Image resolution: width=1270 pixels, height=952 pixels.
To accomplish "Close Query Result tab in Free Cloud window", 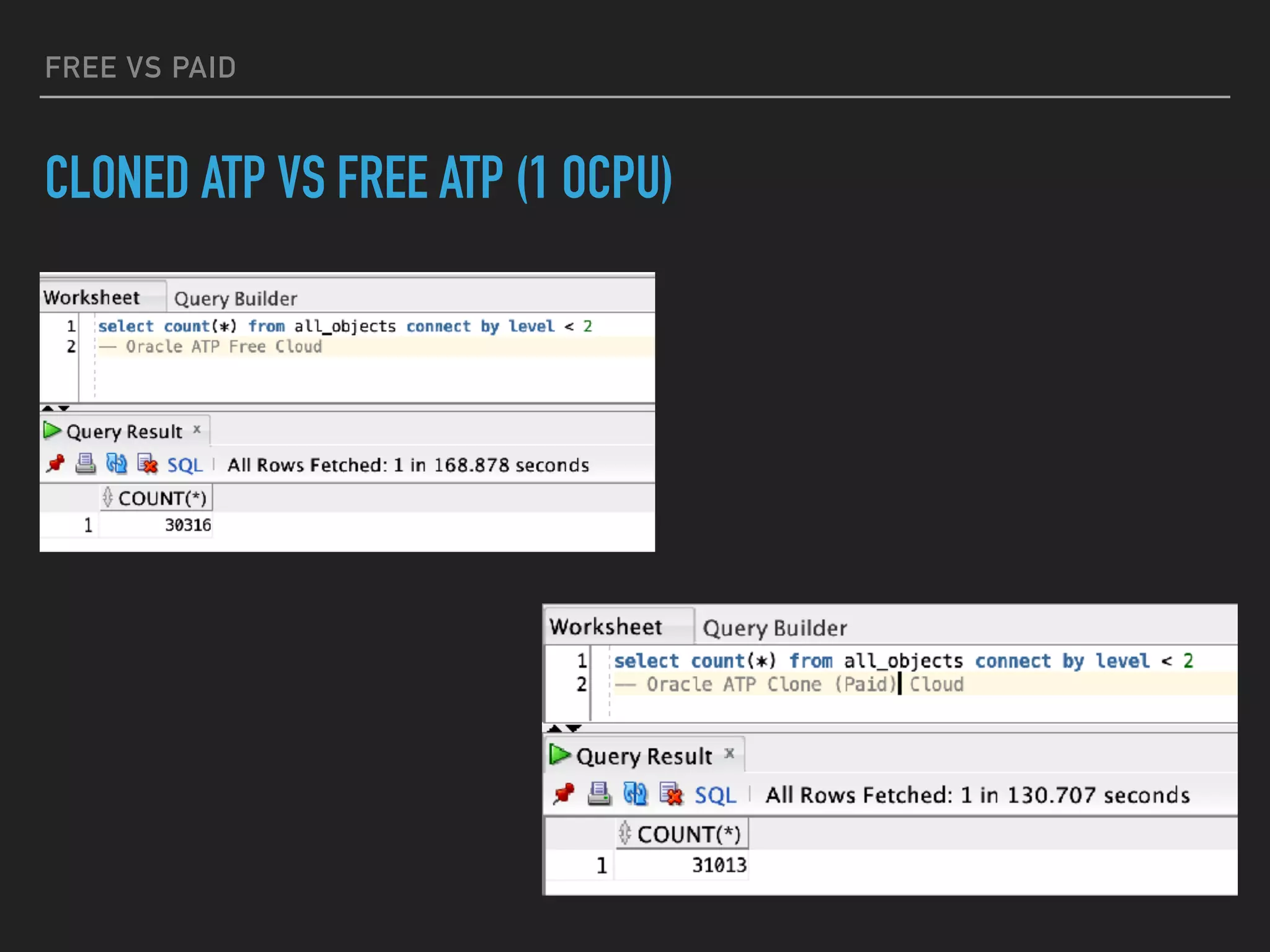I will coord(197,429).
